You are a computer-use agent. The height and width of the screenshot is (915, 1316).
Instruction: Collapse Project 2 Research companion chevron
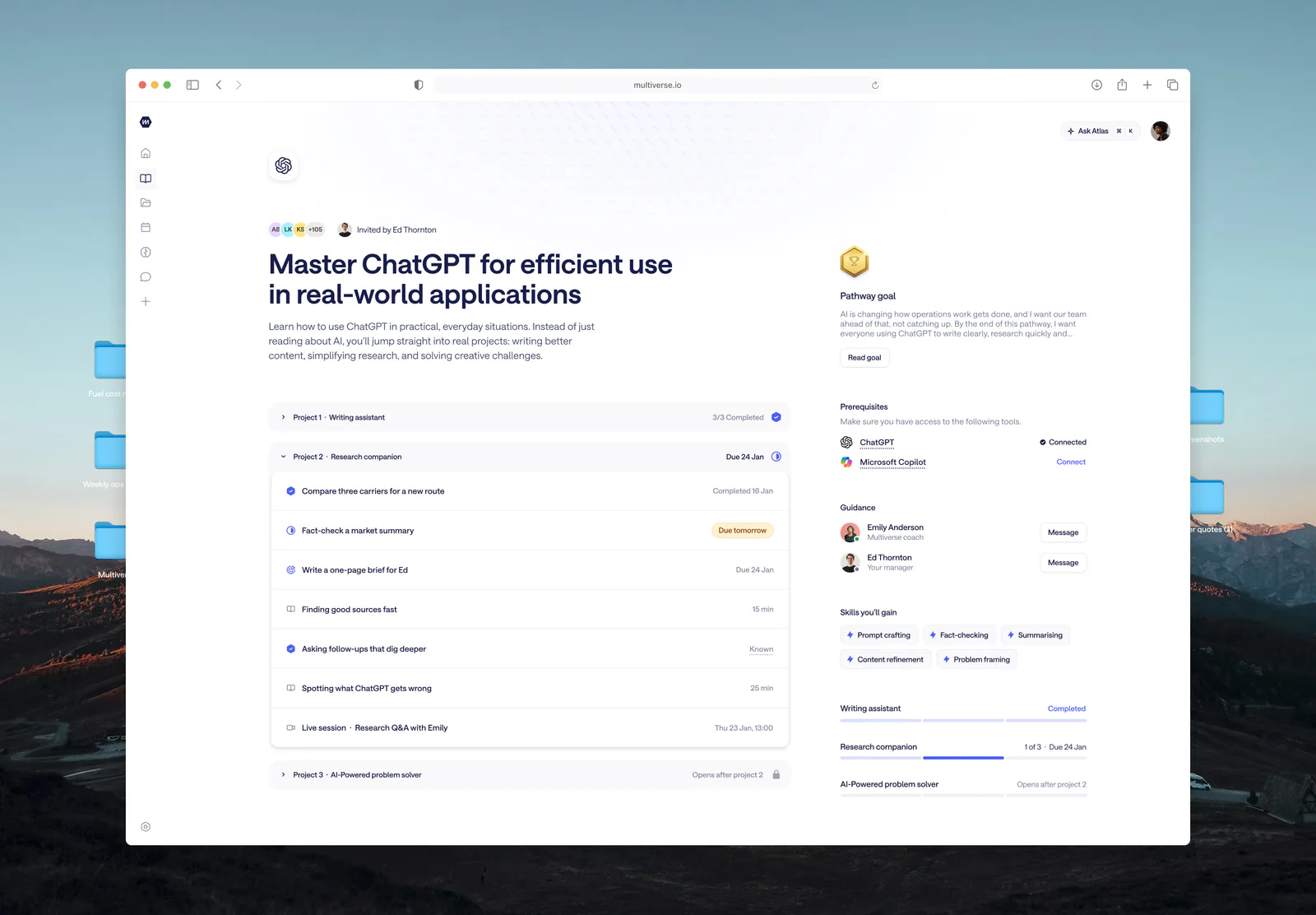[x=283, y=457]
